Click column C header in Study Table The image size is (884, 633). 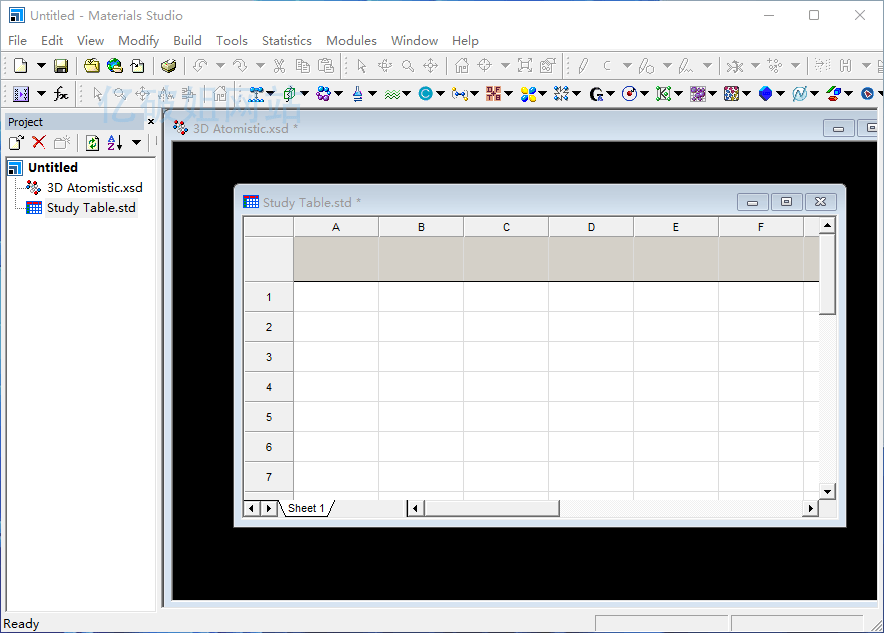[x=506, y=227]
